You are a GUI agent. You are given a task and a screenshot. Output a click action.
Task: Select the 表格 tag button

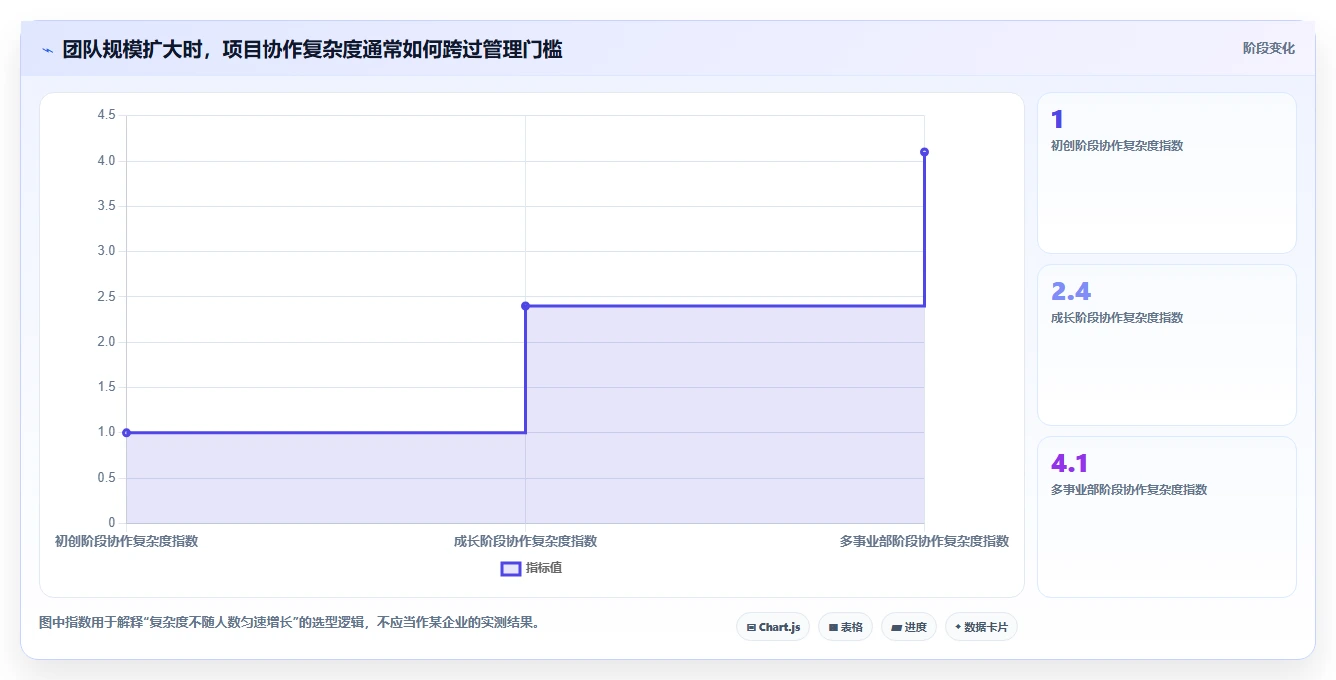click(x=845, y=627)
